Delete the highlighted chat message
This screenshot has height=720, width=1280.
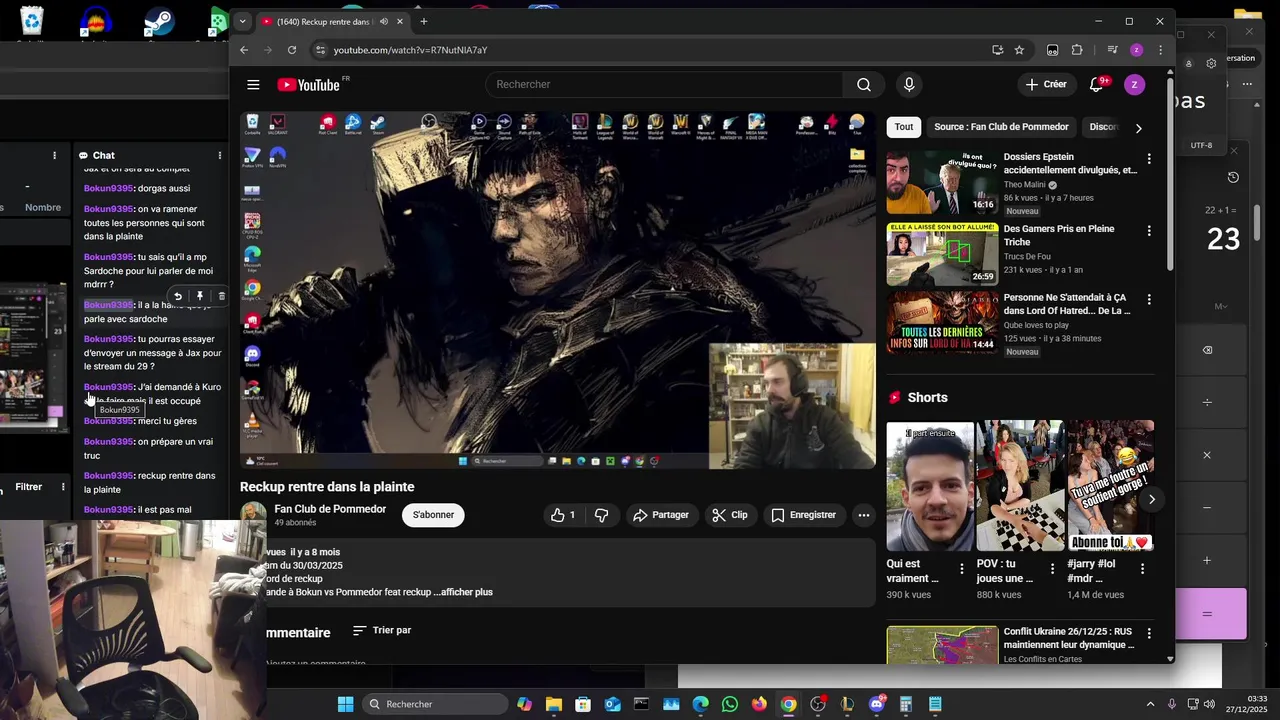221,296
